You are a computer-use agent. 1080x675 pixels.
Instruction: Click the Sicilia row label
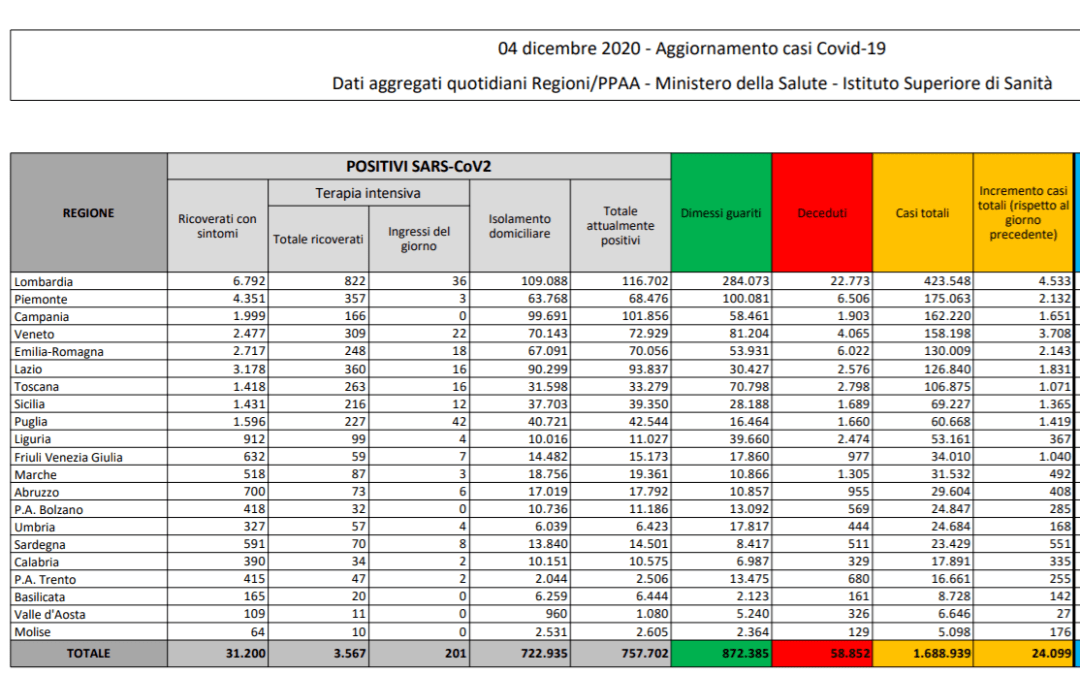[x=30, y=404]
